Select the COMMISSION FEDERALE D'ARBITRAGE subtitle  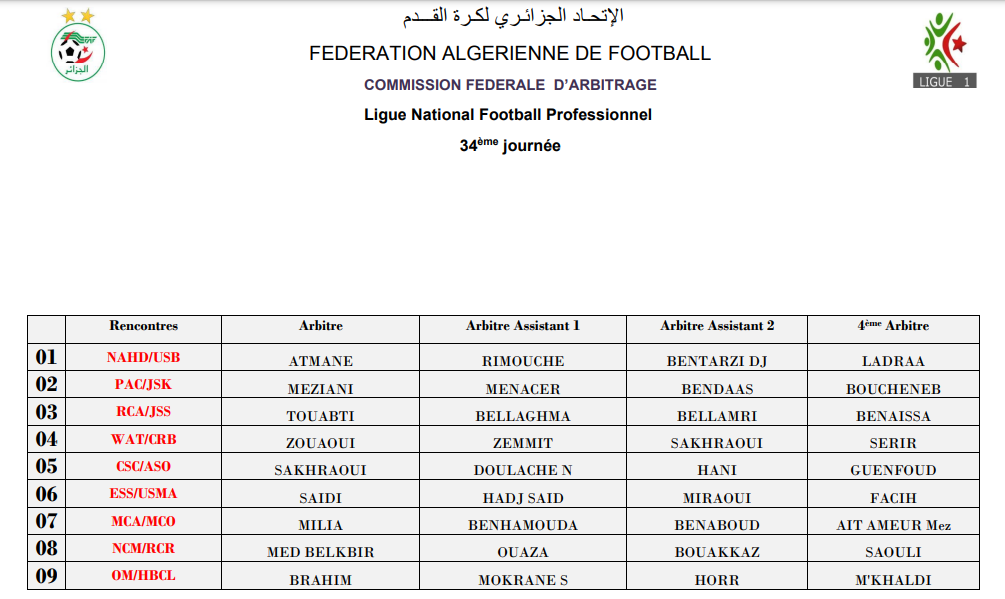510,85
